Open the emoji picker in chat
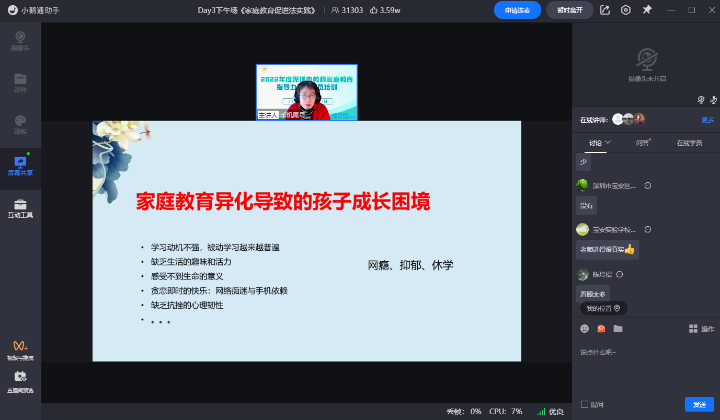The image size is (720, 420). [x=584, y=328]
